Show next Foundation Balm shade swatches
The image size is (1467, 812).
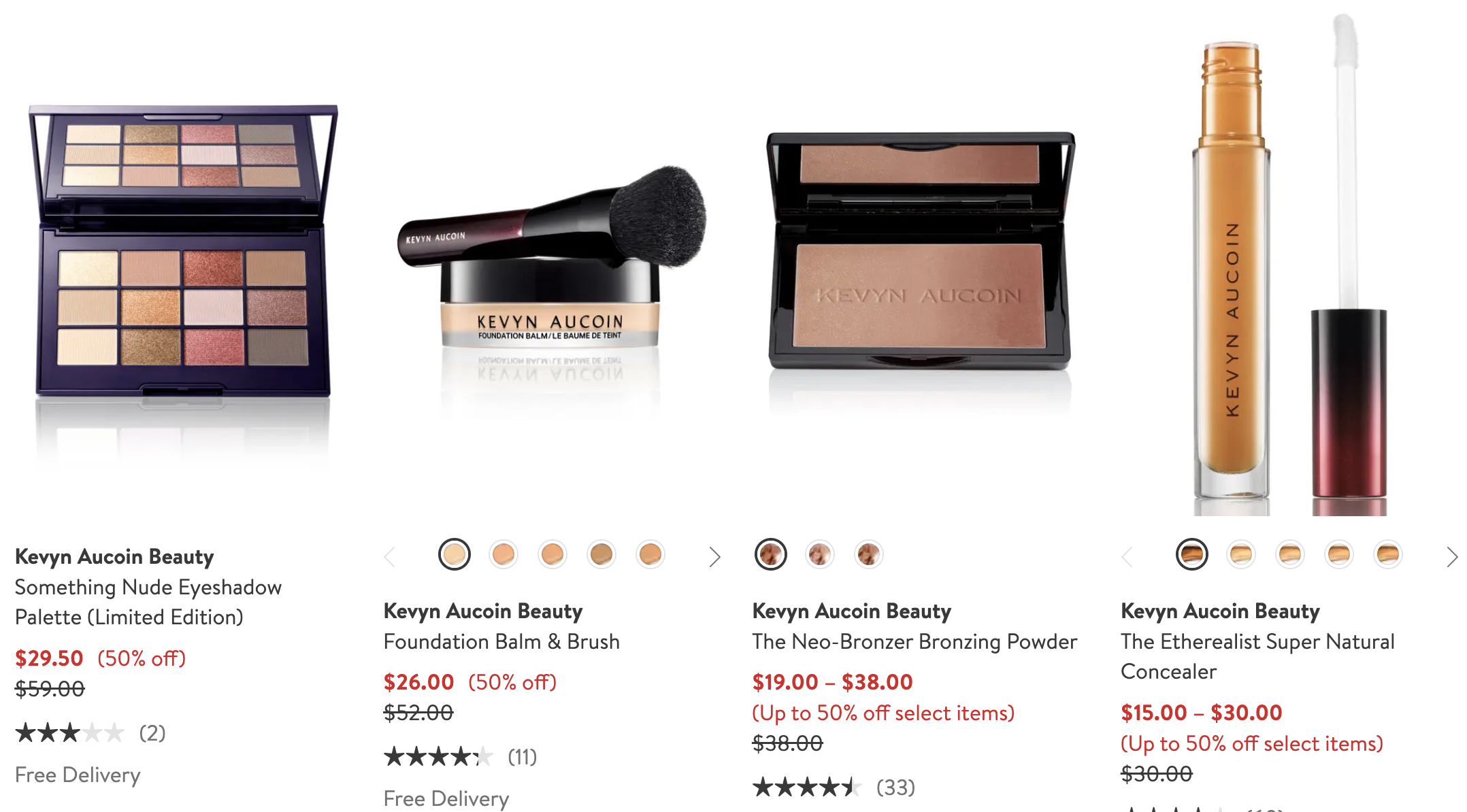click(x=714, y=556)
